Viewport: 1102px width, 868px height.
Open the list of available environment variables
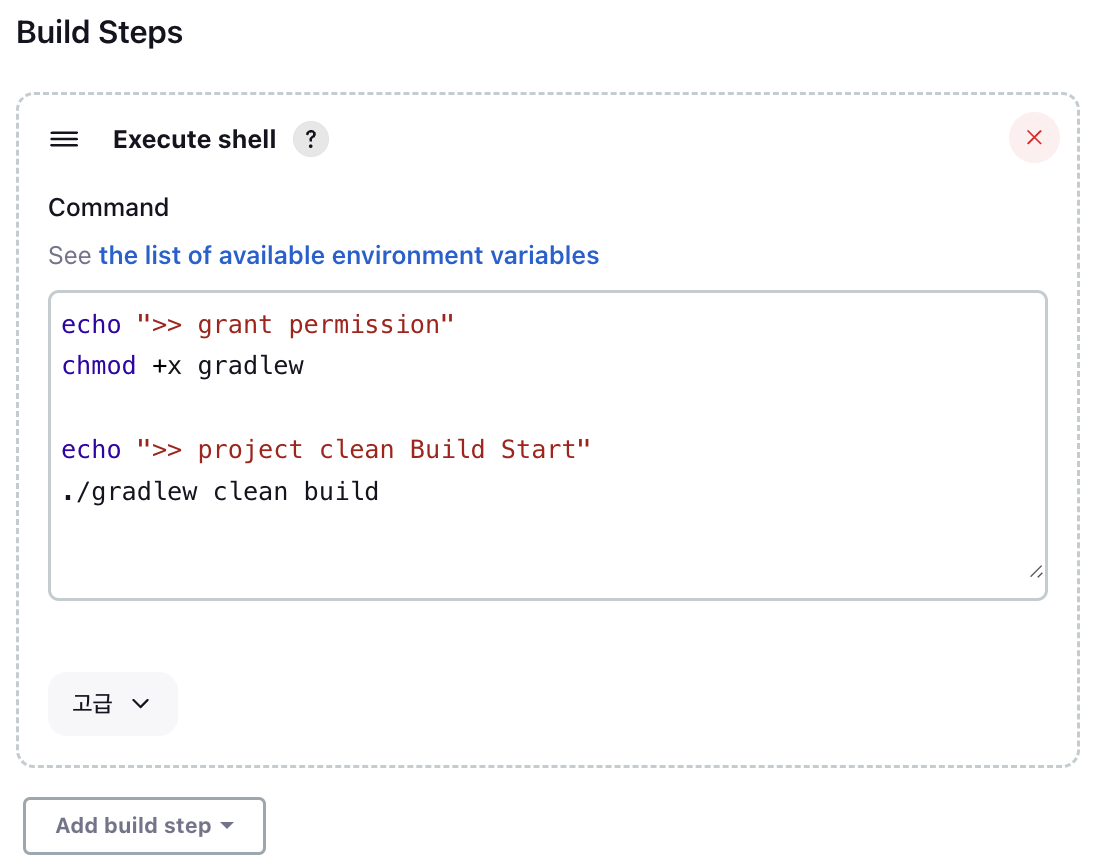click(x=349, y=256)
